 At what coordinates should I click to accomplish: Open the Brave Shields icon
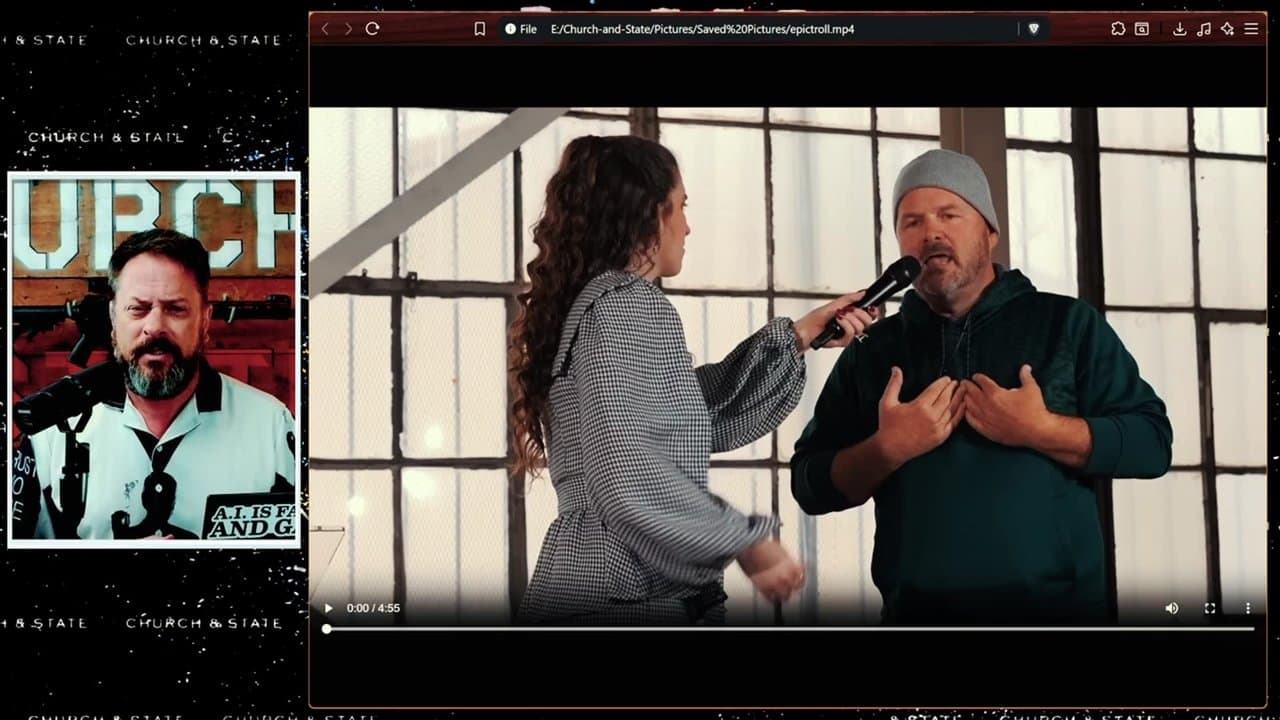click(1034, 29)
